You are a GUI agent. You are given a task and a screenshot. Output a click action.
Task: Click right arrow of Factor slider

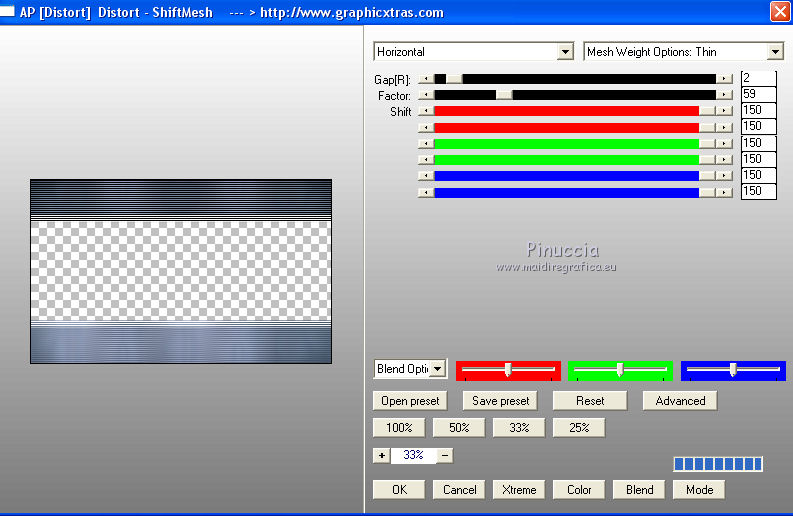[x=724, y=95]
